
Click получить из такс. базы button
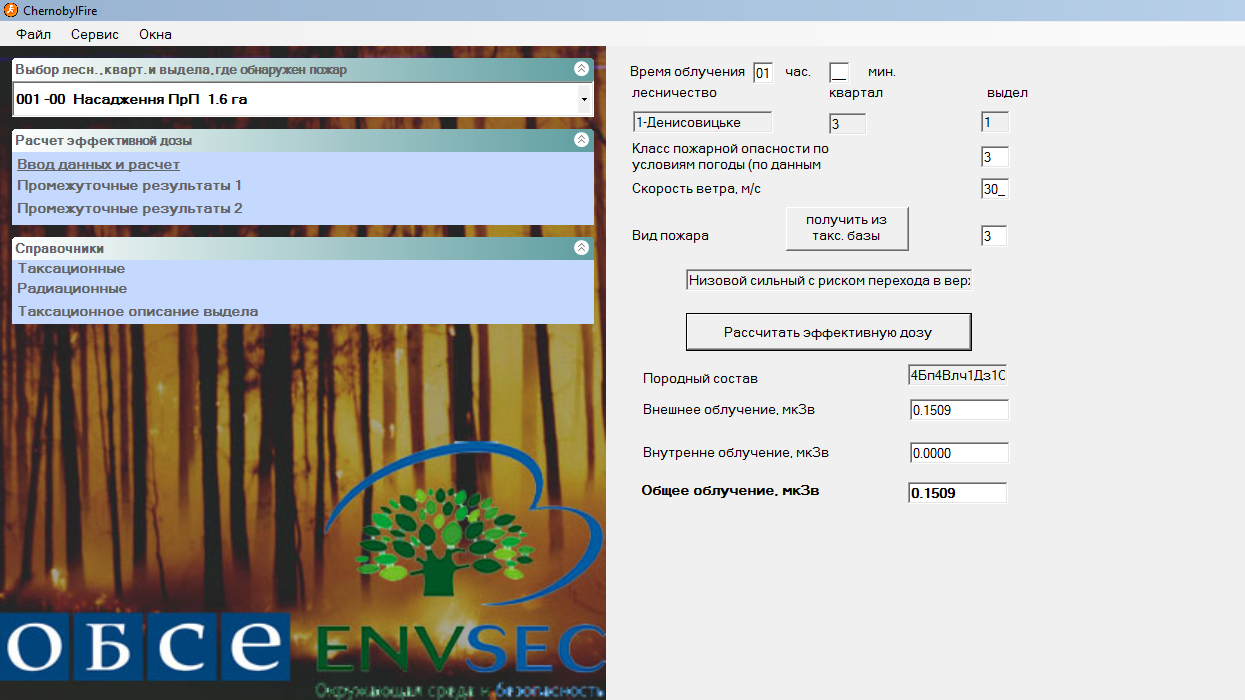[x=847, y=228]
